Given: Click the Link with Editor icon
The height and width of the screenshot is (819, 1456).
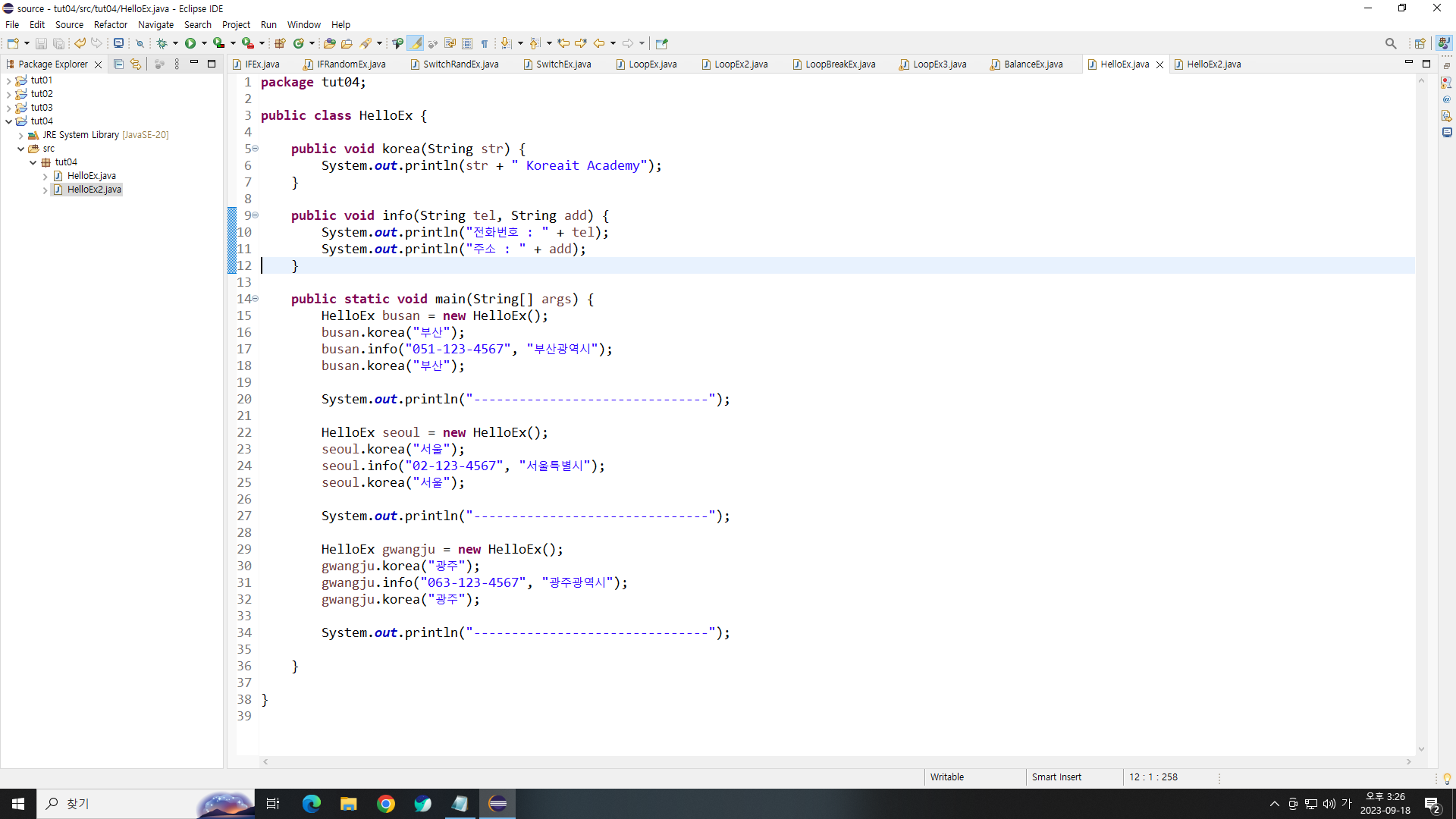Looking at the screenshot, I should pos(136,64).
